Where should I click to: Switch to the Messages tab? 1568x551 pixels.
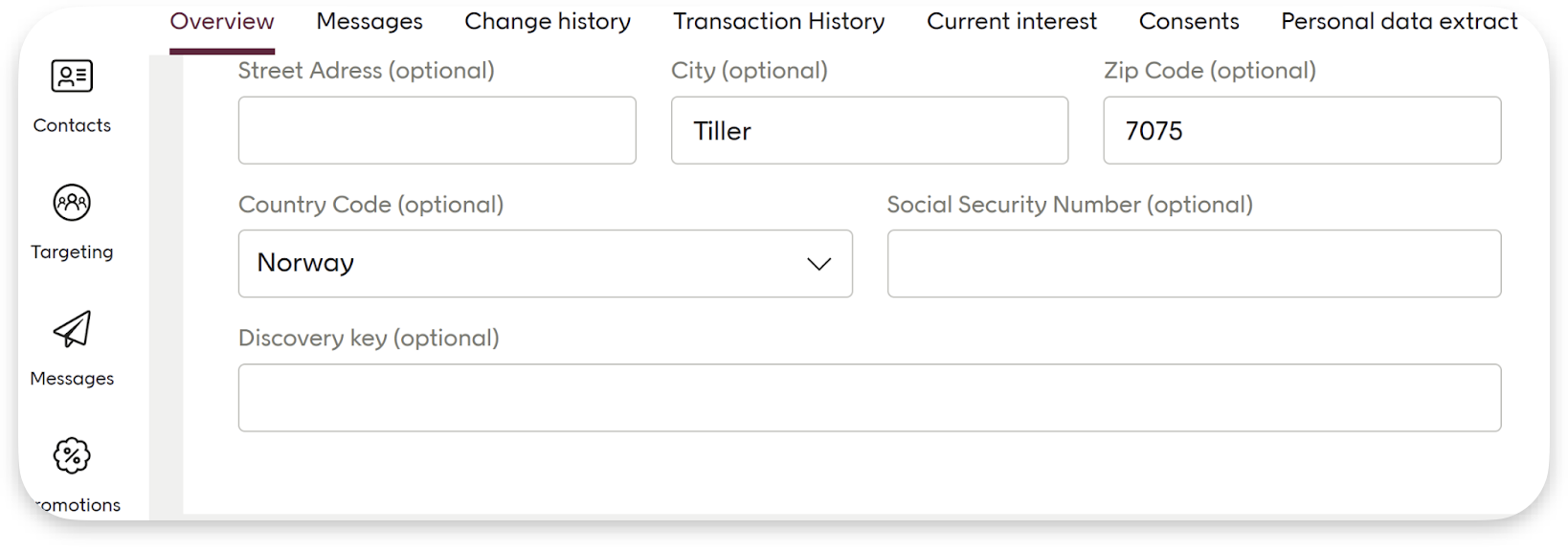370,21
